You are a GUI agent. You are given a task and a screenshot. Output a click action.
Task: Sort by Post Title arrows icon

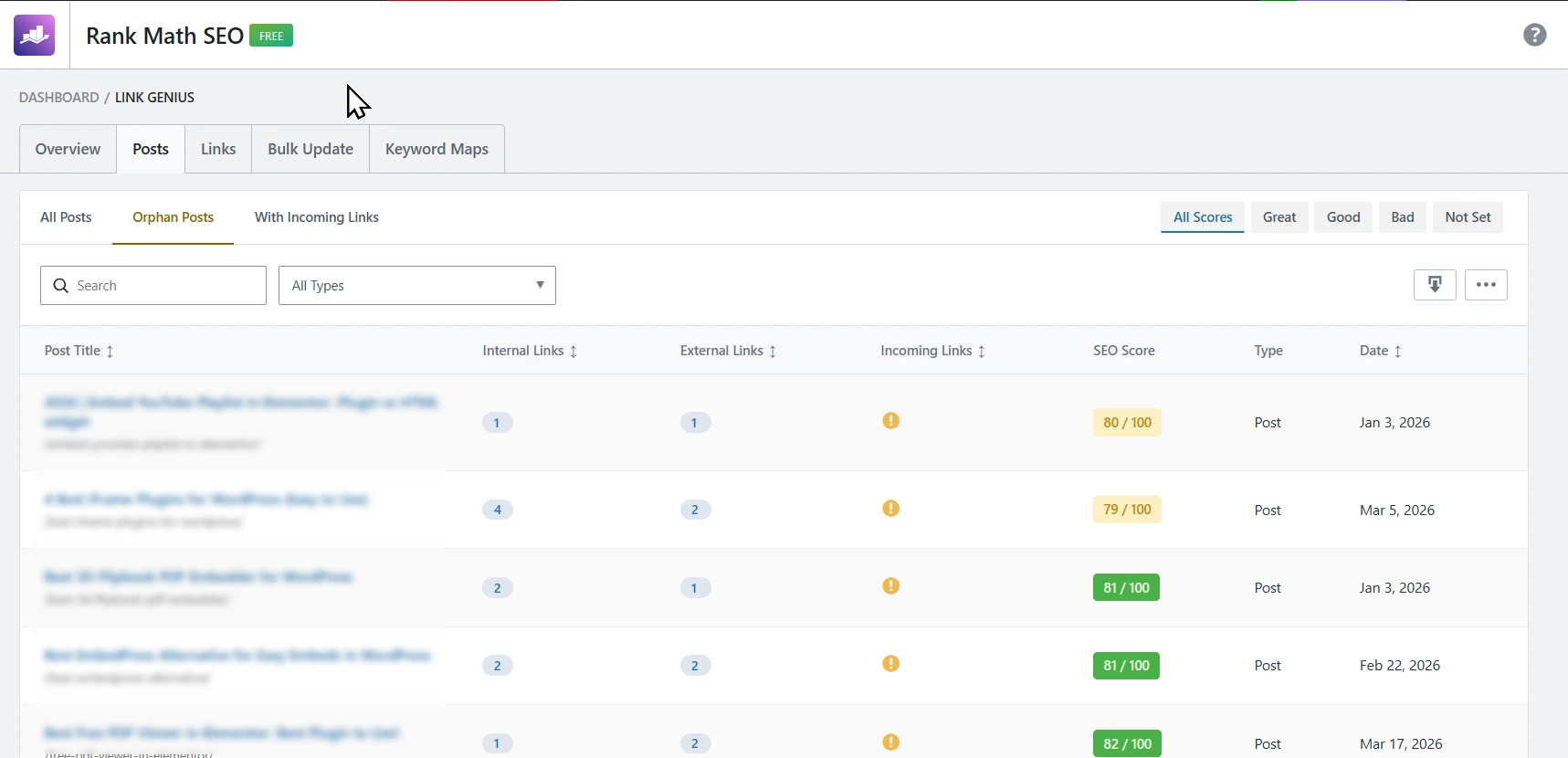click(110, 352)
